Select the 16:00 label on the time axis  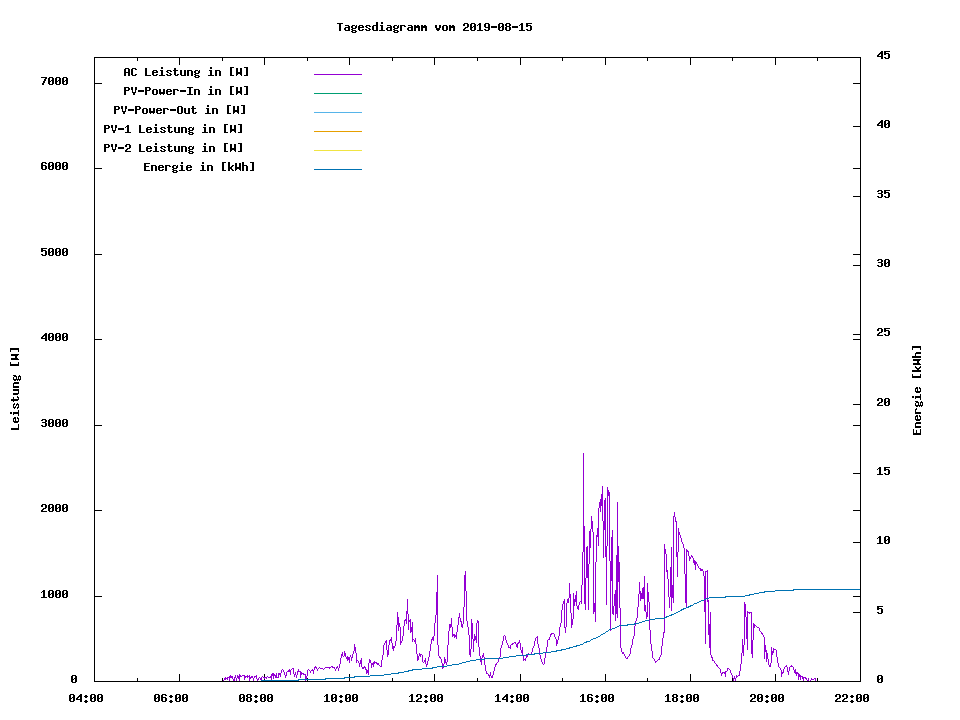click(x=597, y=698)
